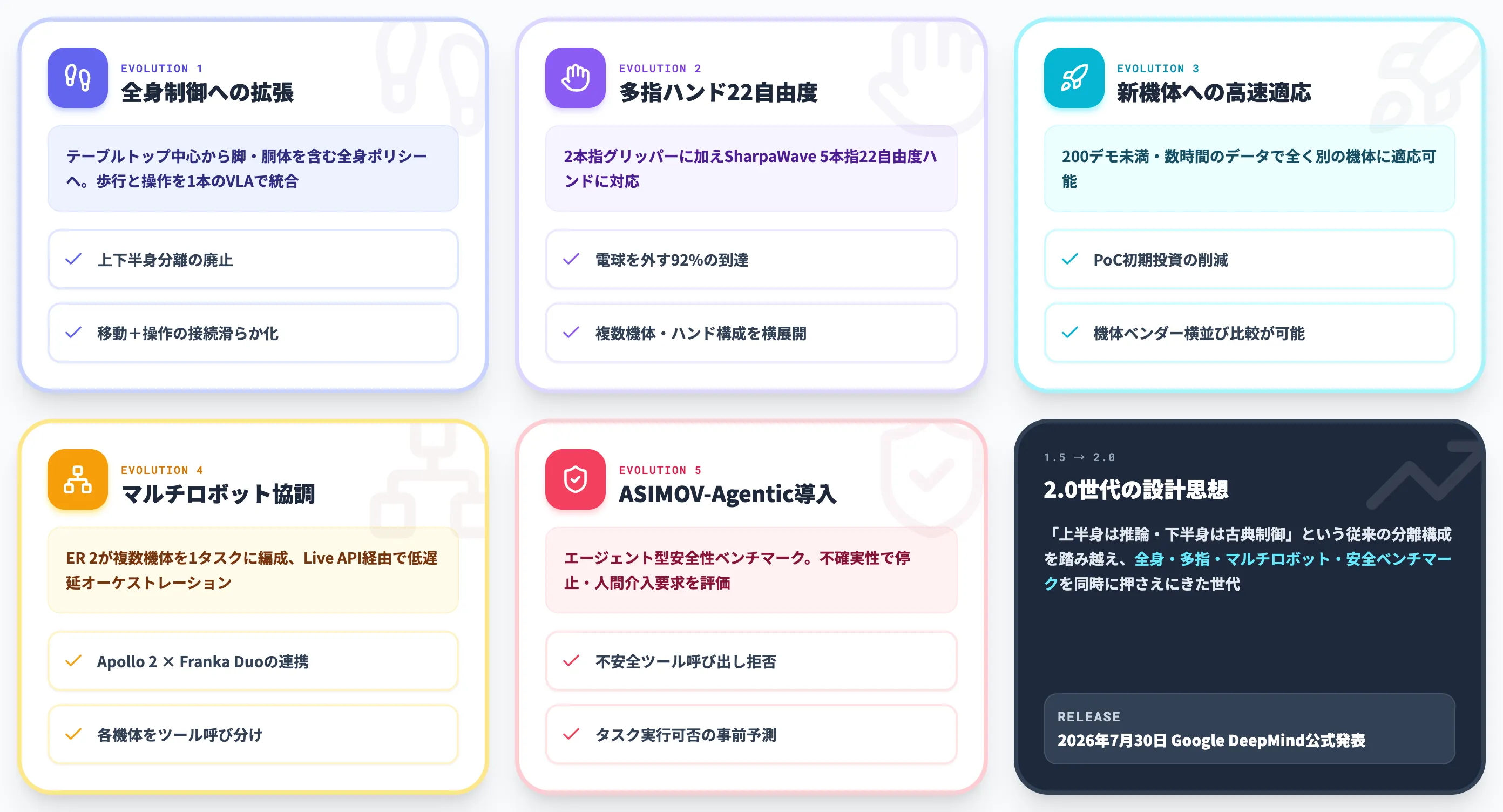Click the EVOLUTION 1 label
The width and height of the screenshot is (1503, 812).
[x=161, y=68]
